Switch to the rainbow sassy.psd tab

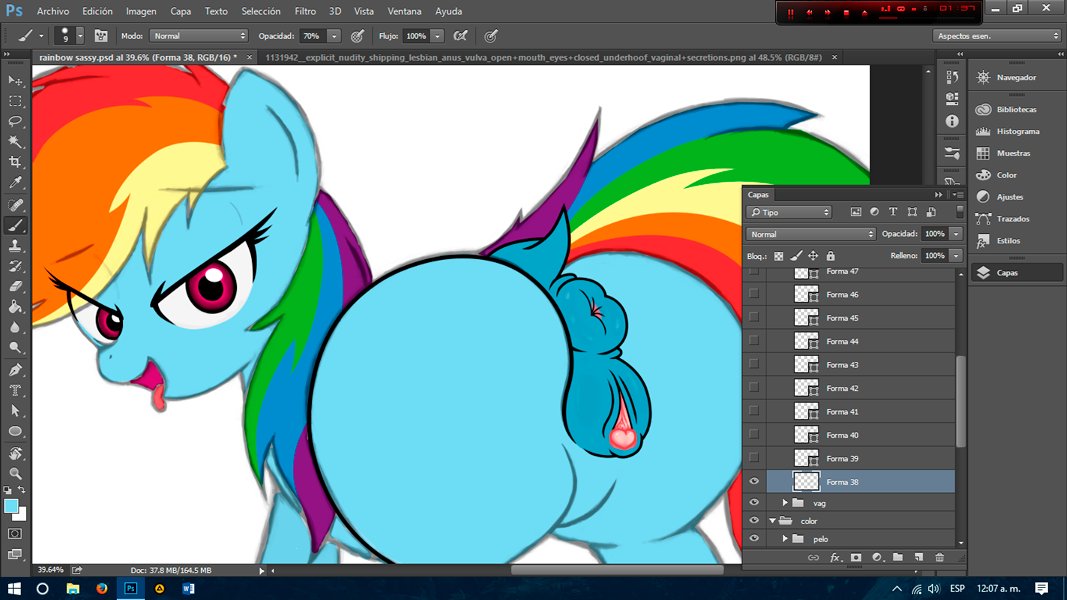coord(138,58)
